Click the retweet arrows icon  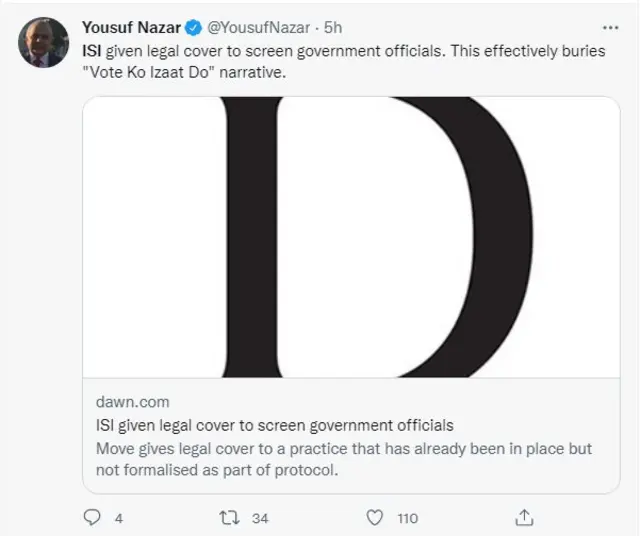(x=229, y=517)
